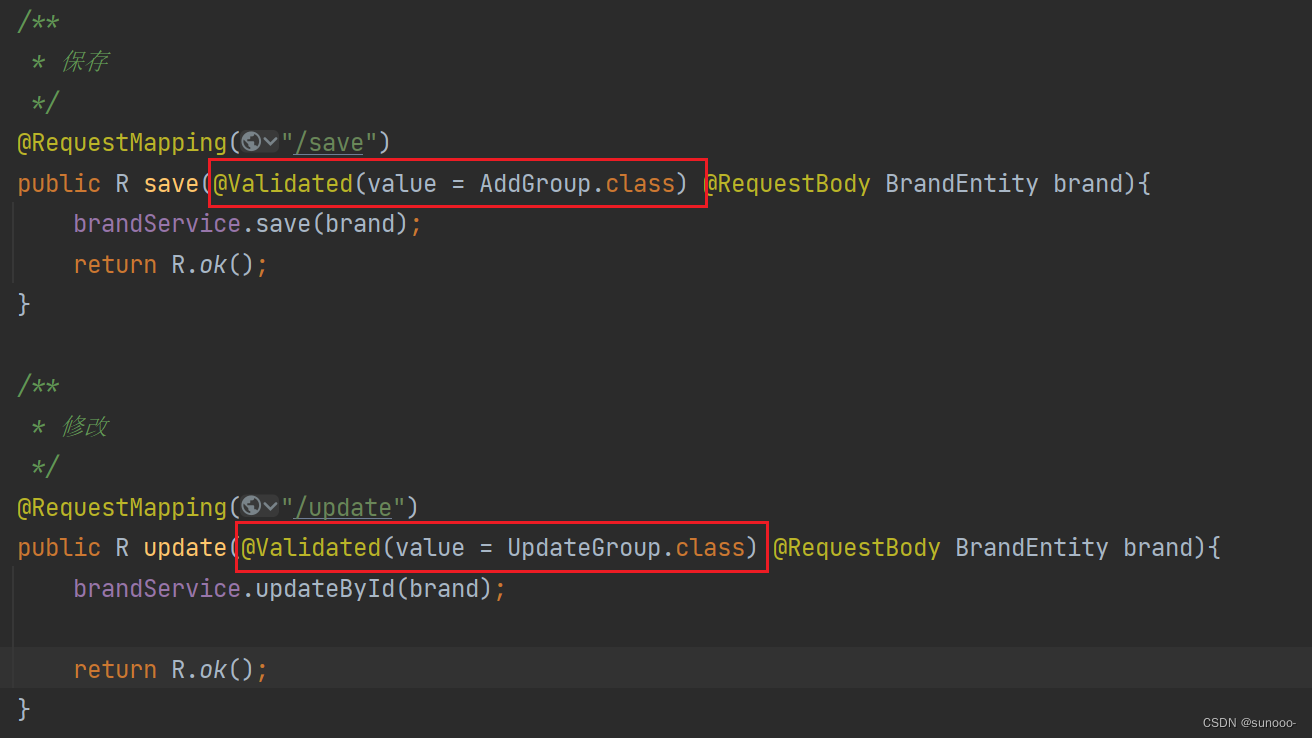This screenshot has height=738, width=1312.
Task: Click @RequestMapping annotation above save method
Action: 122,143
